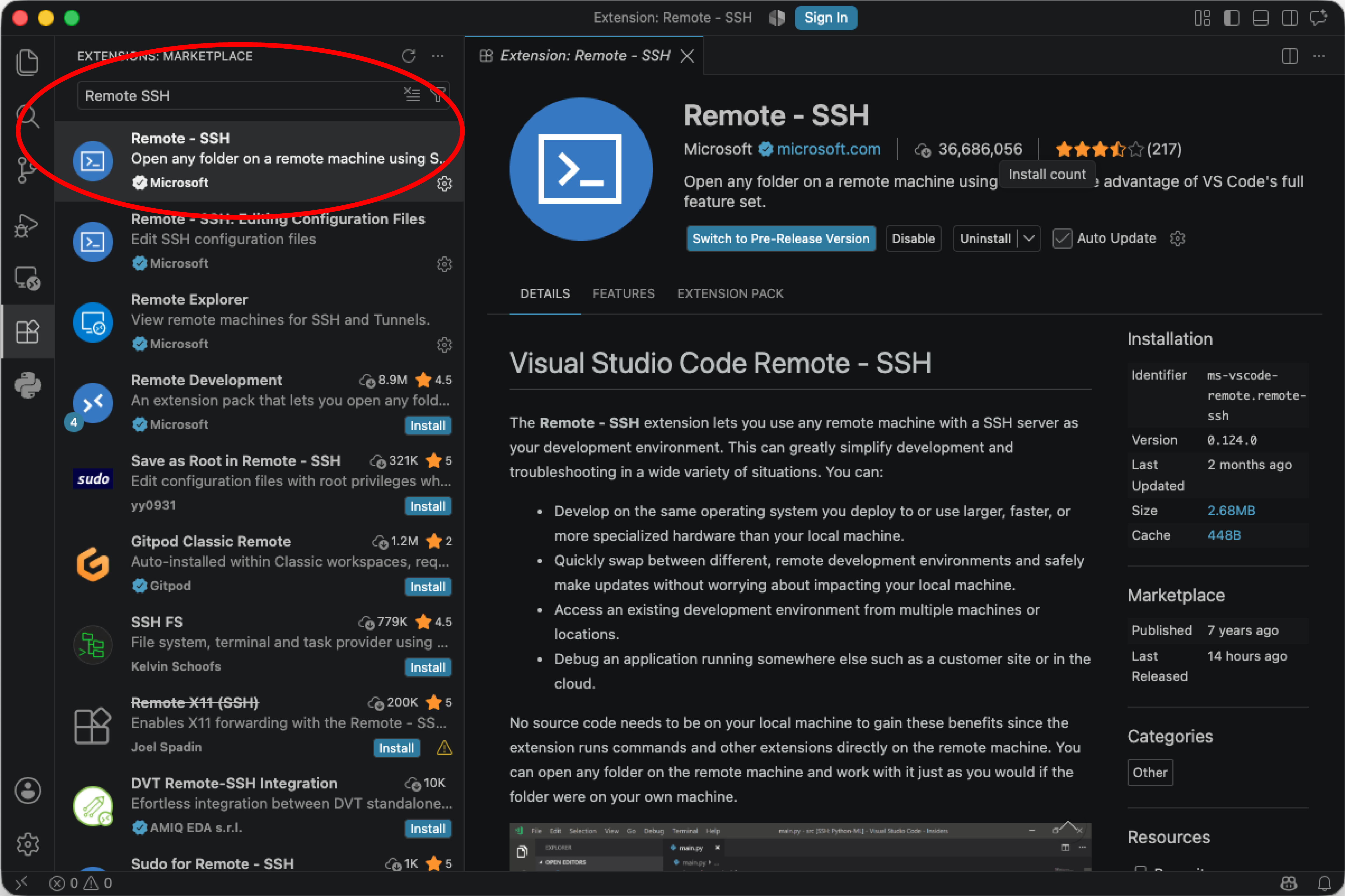Open the Search view in activity bar
The image size is (1345, 896).
27,117
